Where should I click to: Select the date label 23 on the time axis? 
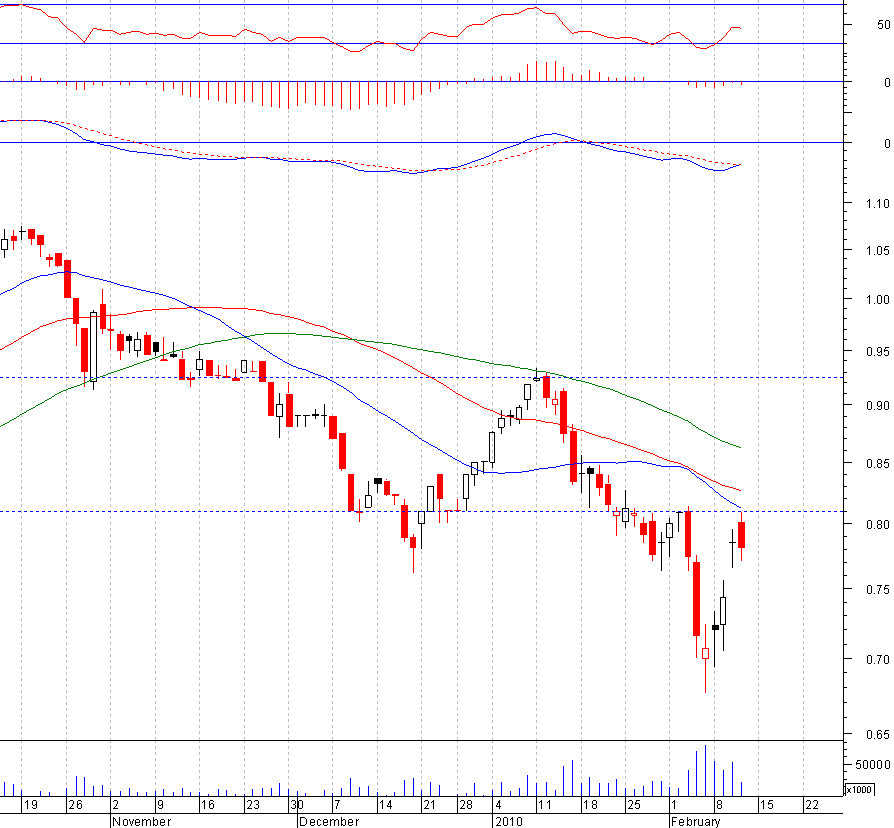(x=253, y=805)
